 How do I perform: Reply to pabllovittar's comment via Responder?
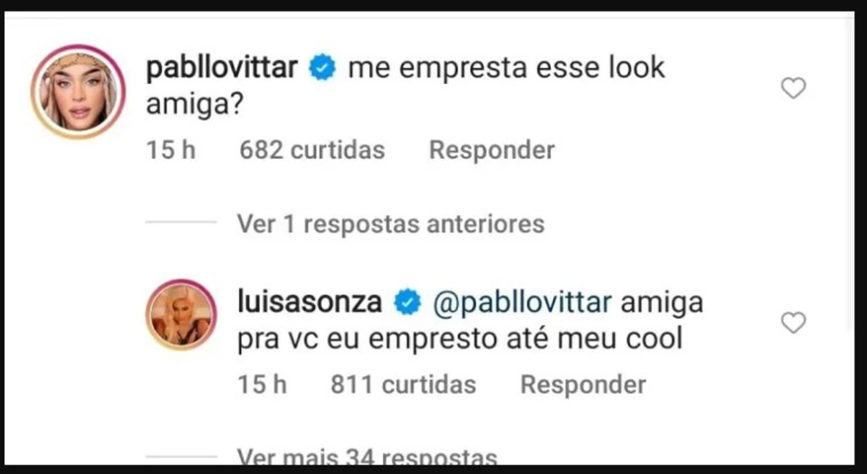[x=492, y=150]
